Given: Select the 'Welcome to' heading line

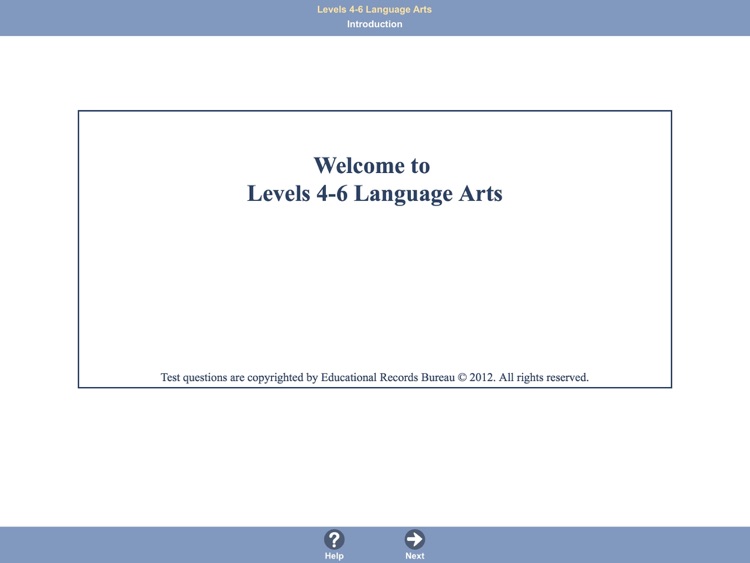Looking at the screenshot, I should [372, 166].
